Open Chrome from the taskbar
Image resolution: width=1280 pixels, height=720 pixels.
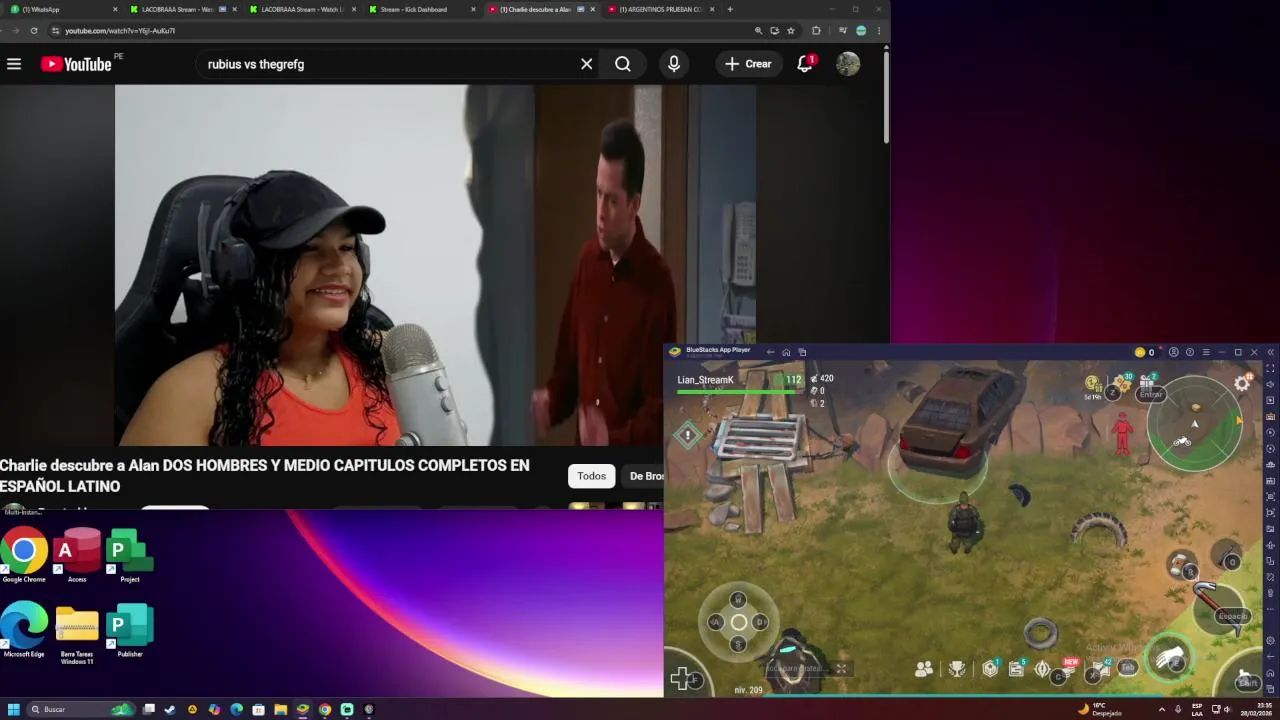(325, 709)
